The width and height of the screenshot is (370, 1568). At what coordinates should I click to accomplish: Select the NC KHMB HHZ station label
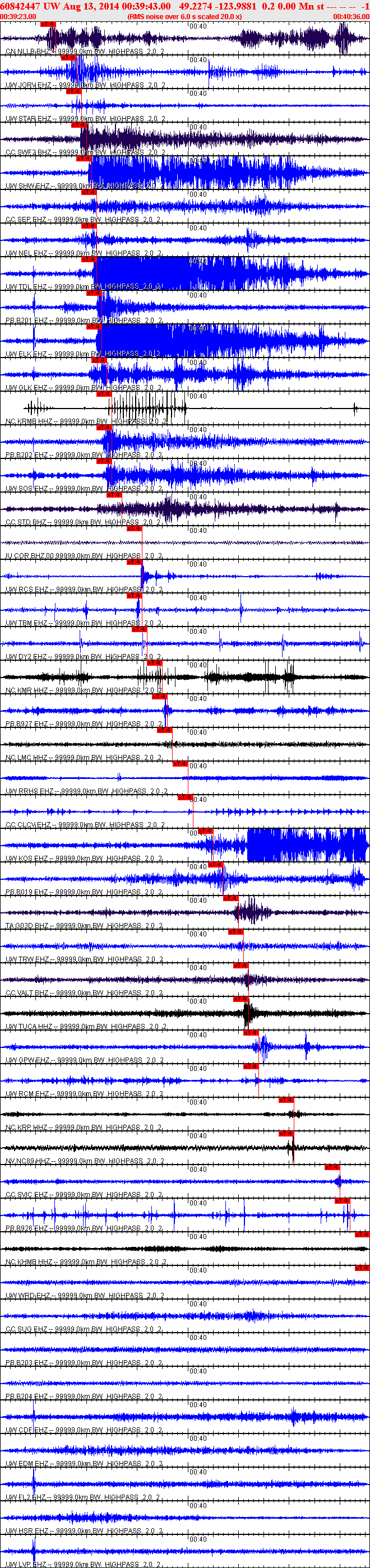point(86,1262)
